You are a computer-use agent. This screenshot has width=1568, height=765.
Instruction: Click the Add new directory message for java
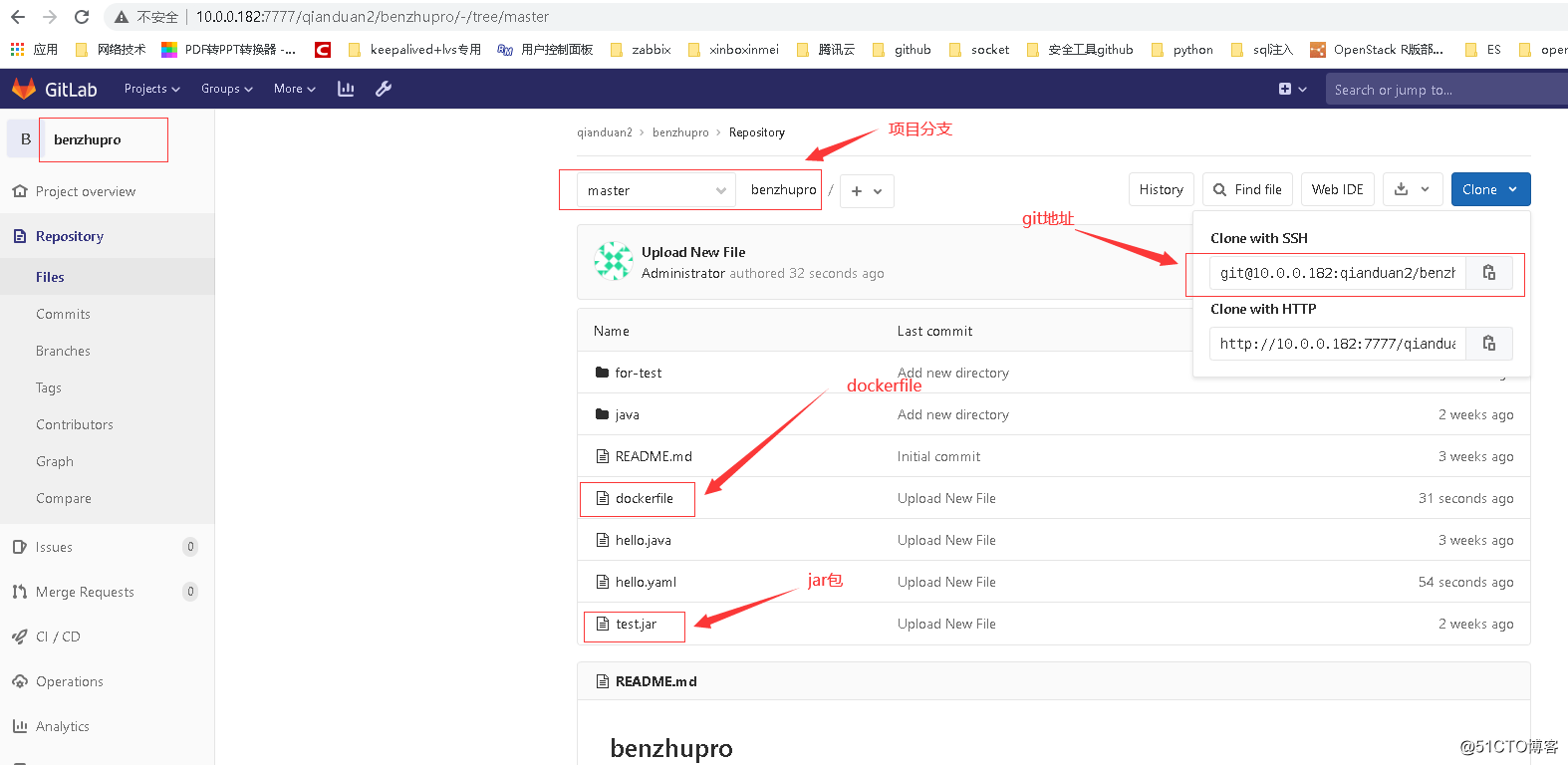953,414
